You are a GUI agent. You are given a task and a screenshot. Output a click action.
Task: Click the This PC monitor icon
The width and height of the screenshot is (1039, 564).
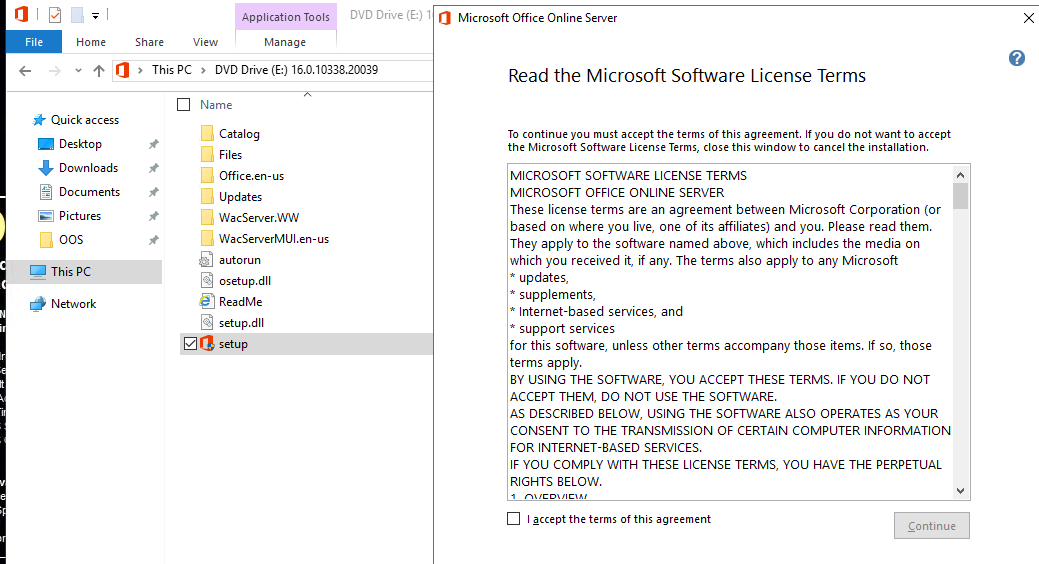click(x=38, y=272)
